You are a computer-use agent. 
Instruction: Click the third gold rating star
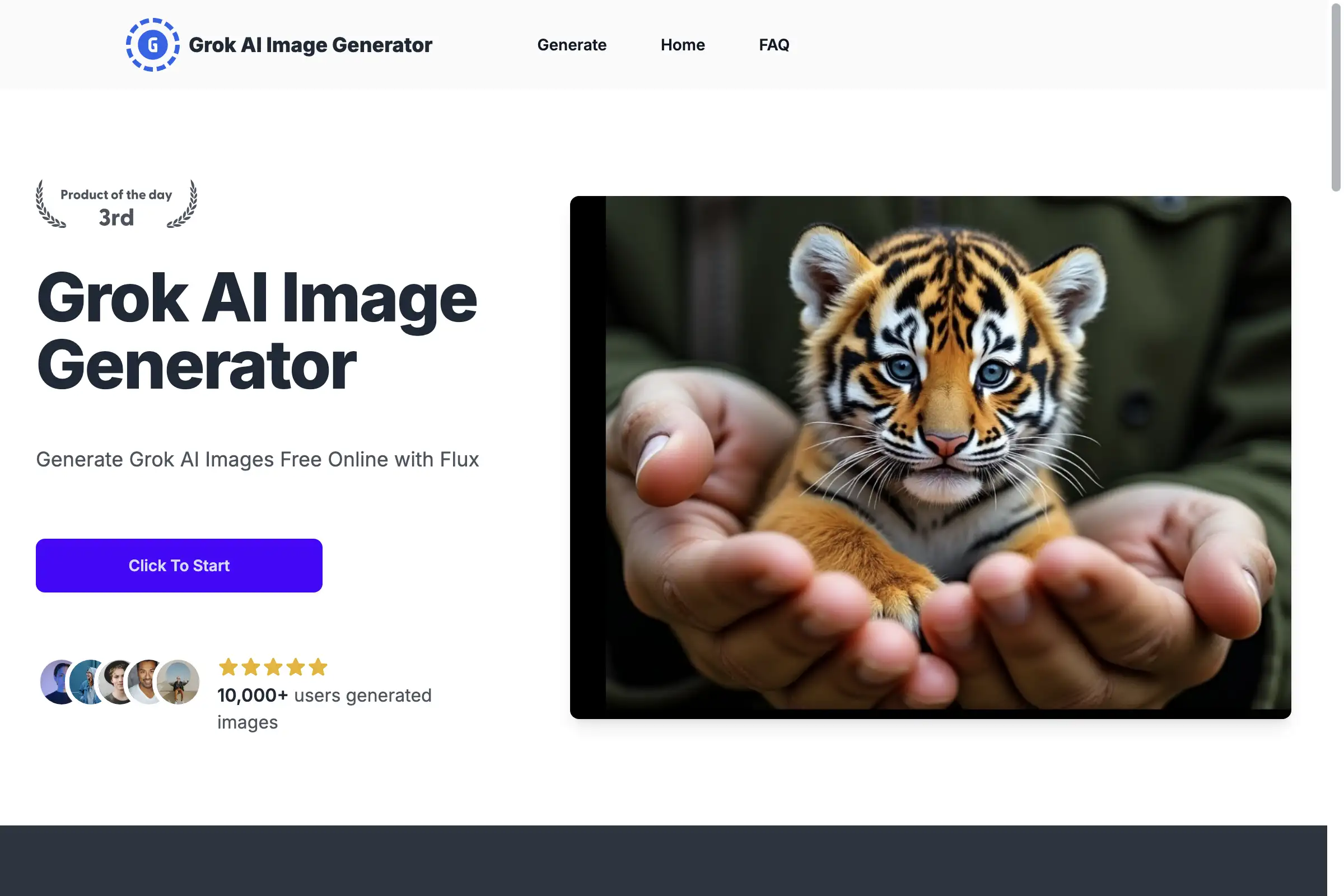click(273, 666)
